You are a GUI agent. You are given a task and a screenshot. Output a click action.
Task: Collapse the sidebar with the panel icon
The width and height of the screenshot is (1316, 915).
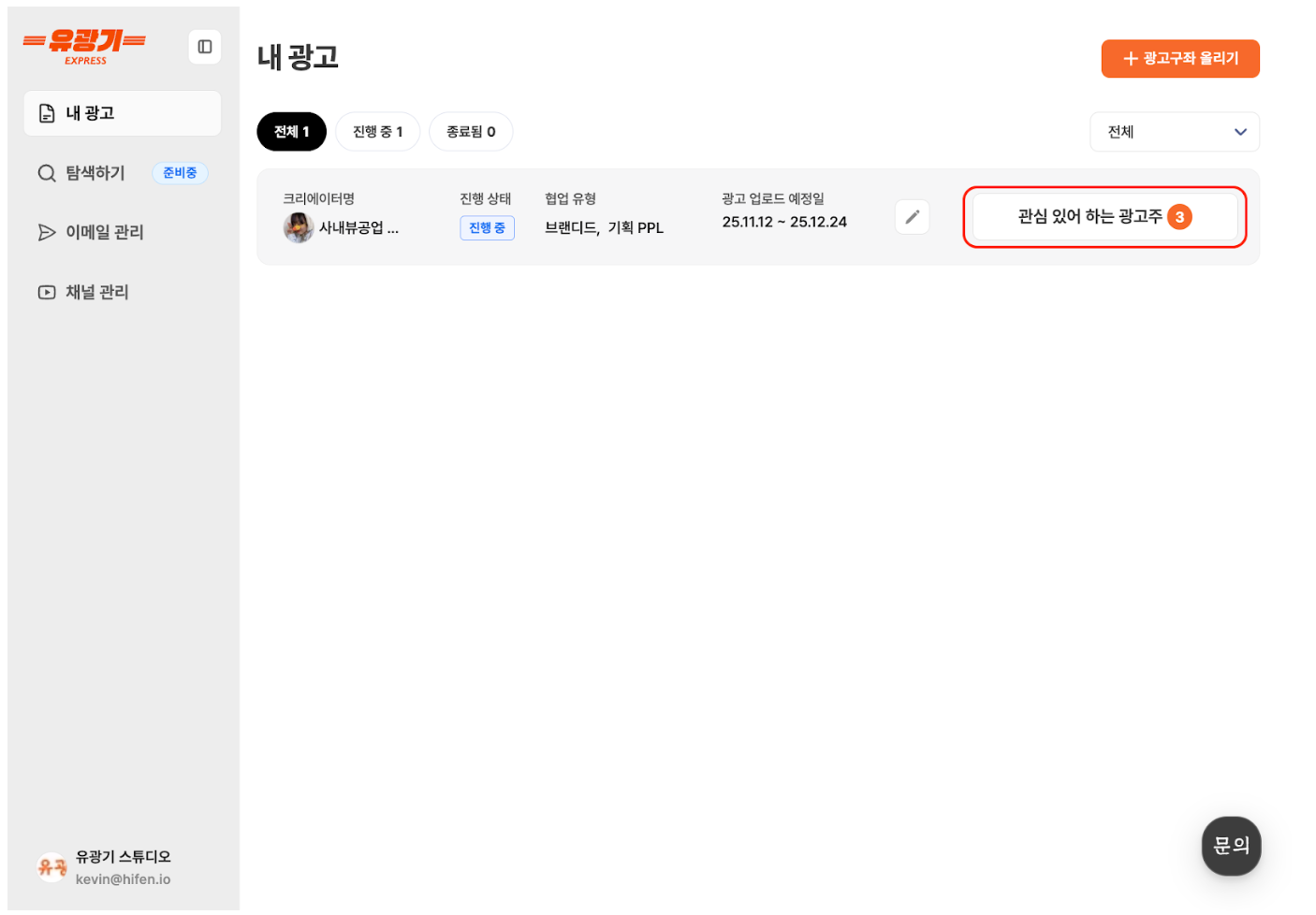pos(204,47)
